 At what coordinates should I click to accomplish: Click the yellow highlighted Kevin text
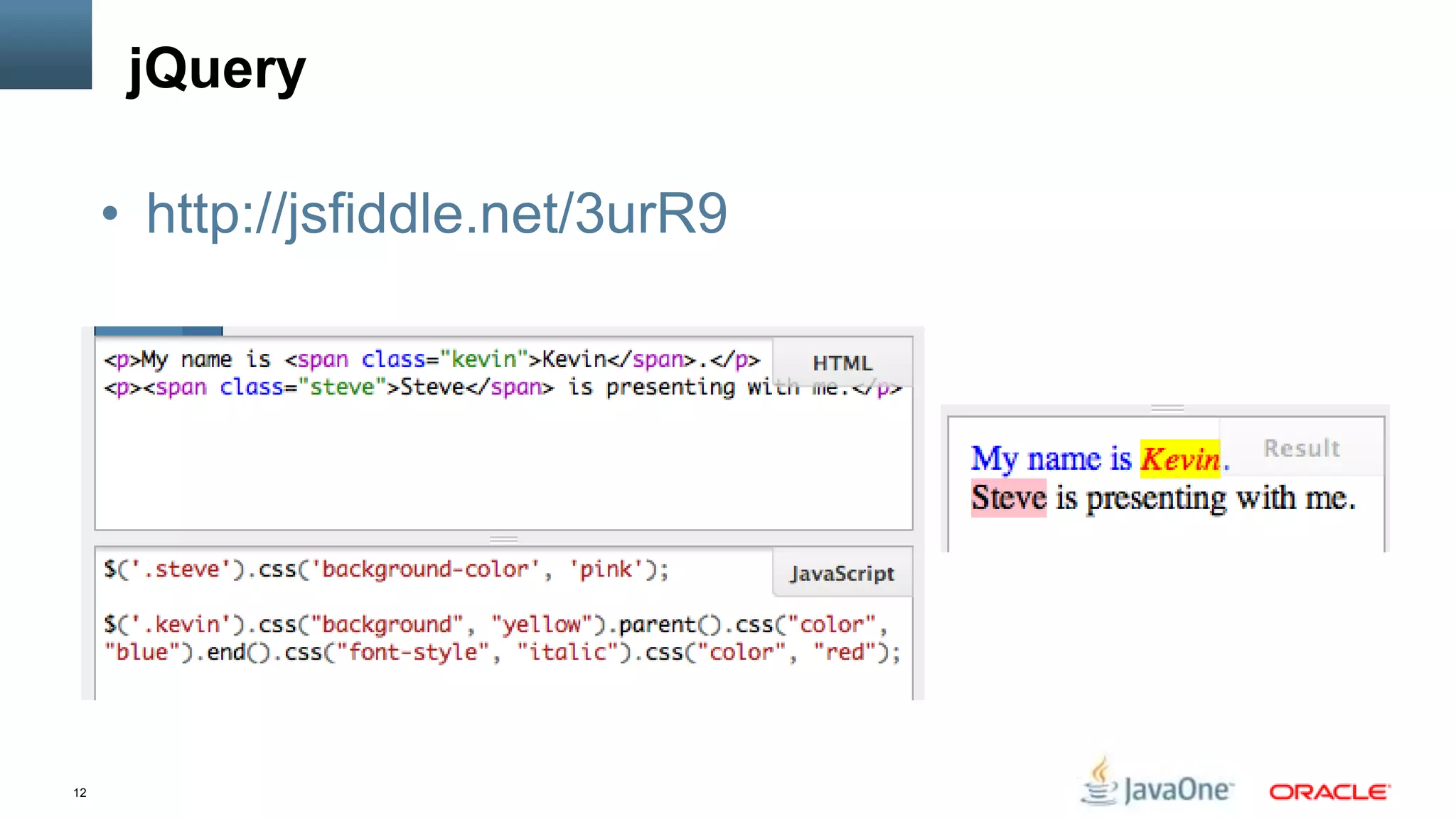(x=1180, y=459)
